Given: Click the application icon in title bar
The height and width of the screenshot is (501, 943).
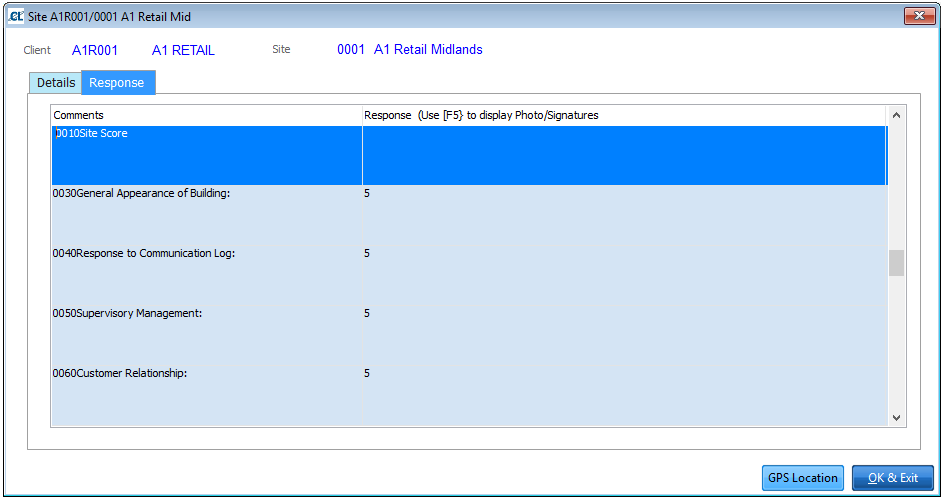Looking at the screenshot, I should pos(16,16).
